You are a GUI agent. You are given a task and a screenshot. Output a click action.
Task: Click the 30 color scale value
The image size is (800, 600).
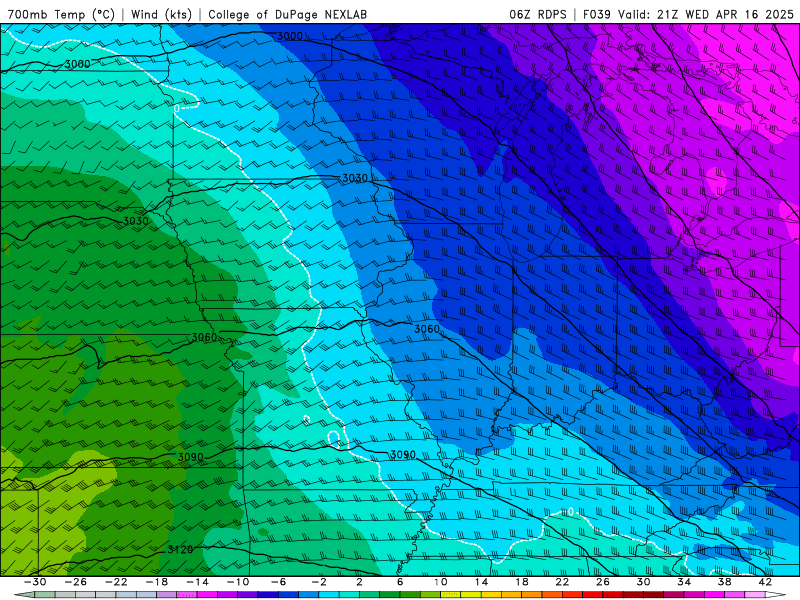pyautogui.click(x=643, y=582)
